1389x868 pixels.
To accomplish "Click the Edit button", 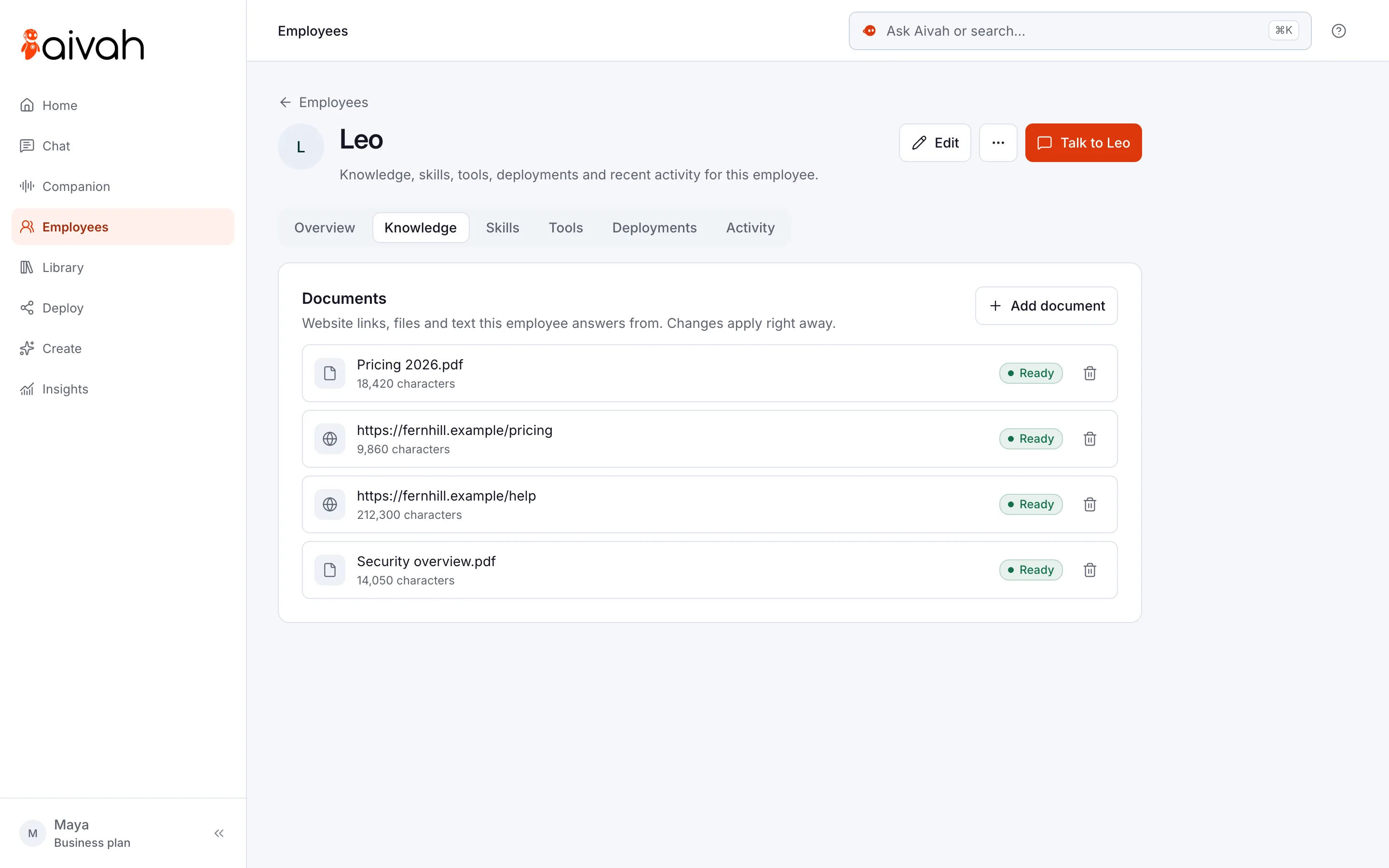I will click(x=935, y=143).
